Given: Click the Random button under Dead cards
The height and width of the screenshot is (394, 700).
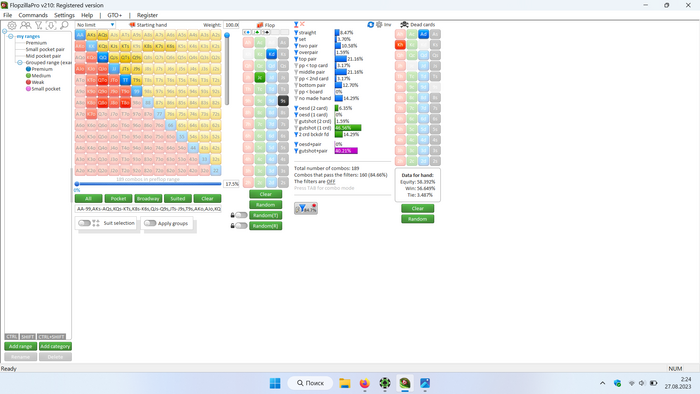Looking at the screenshot, I should pos(417,219).
